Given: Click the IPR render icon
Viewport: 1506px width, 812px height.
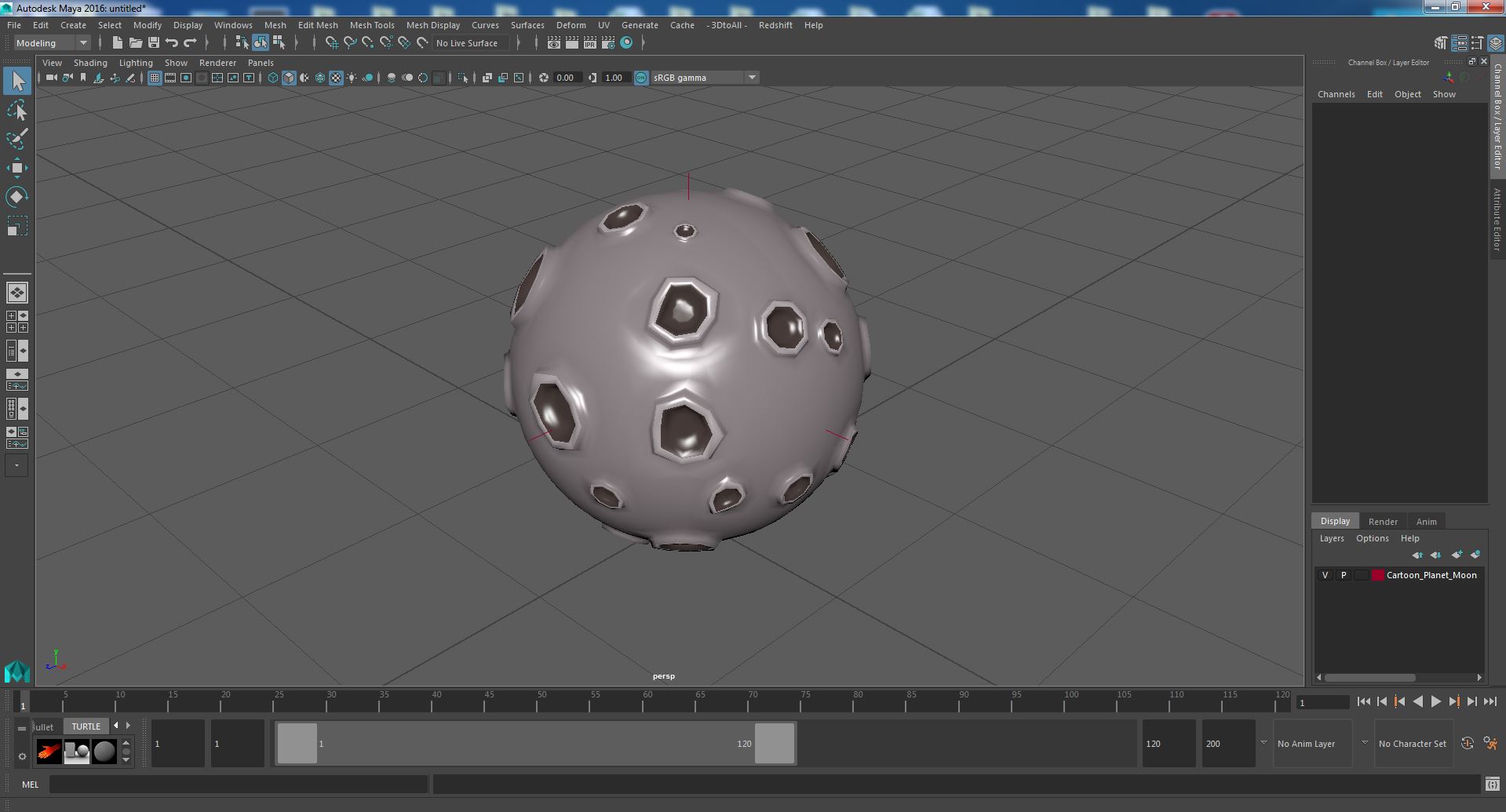Looking at the screenshot, I should (590, 43).
